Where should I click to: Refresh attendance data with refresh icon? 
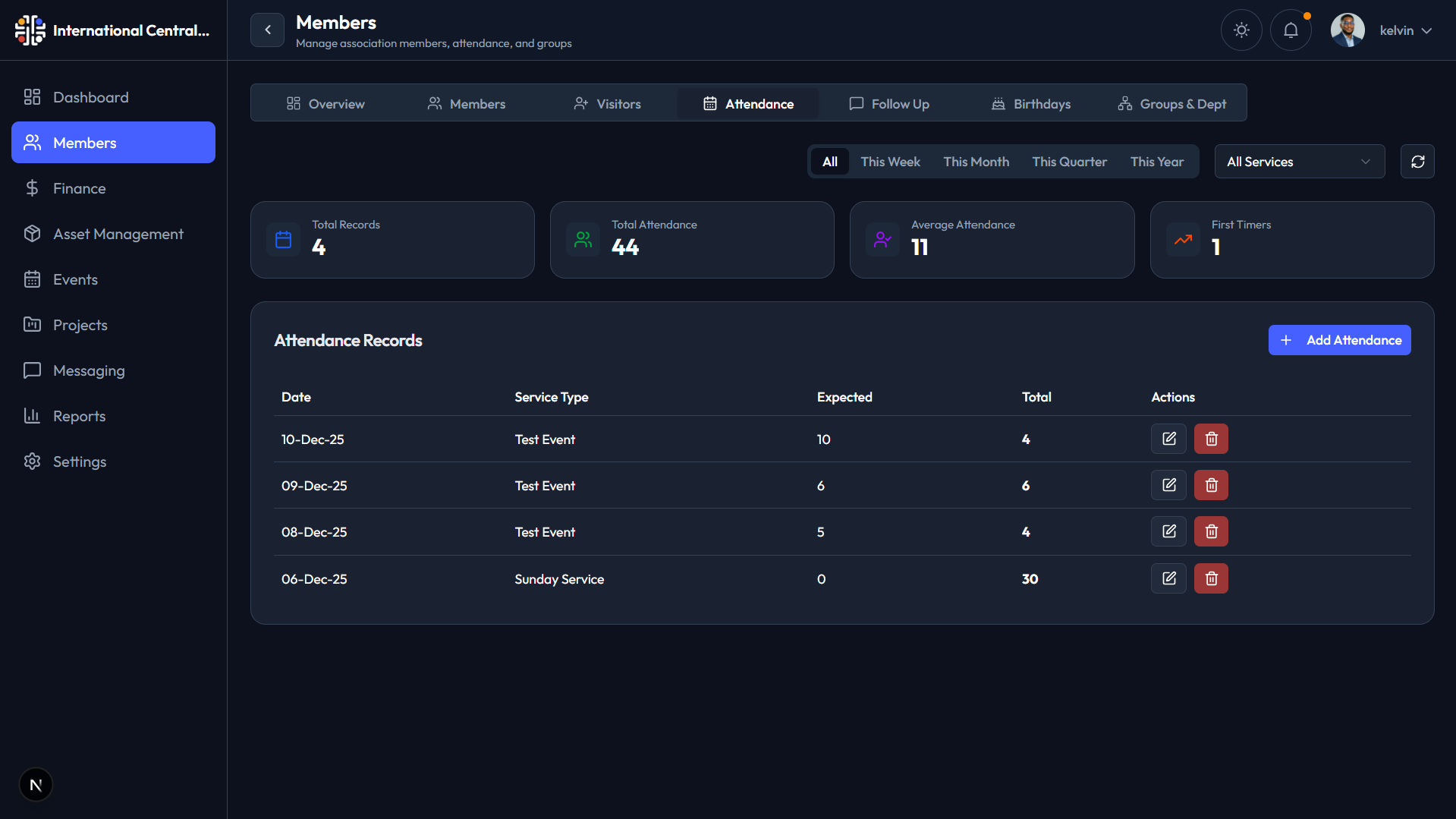pos(1417,161)
